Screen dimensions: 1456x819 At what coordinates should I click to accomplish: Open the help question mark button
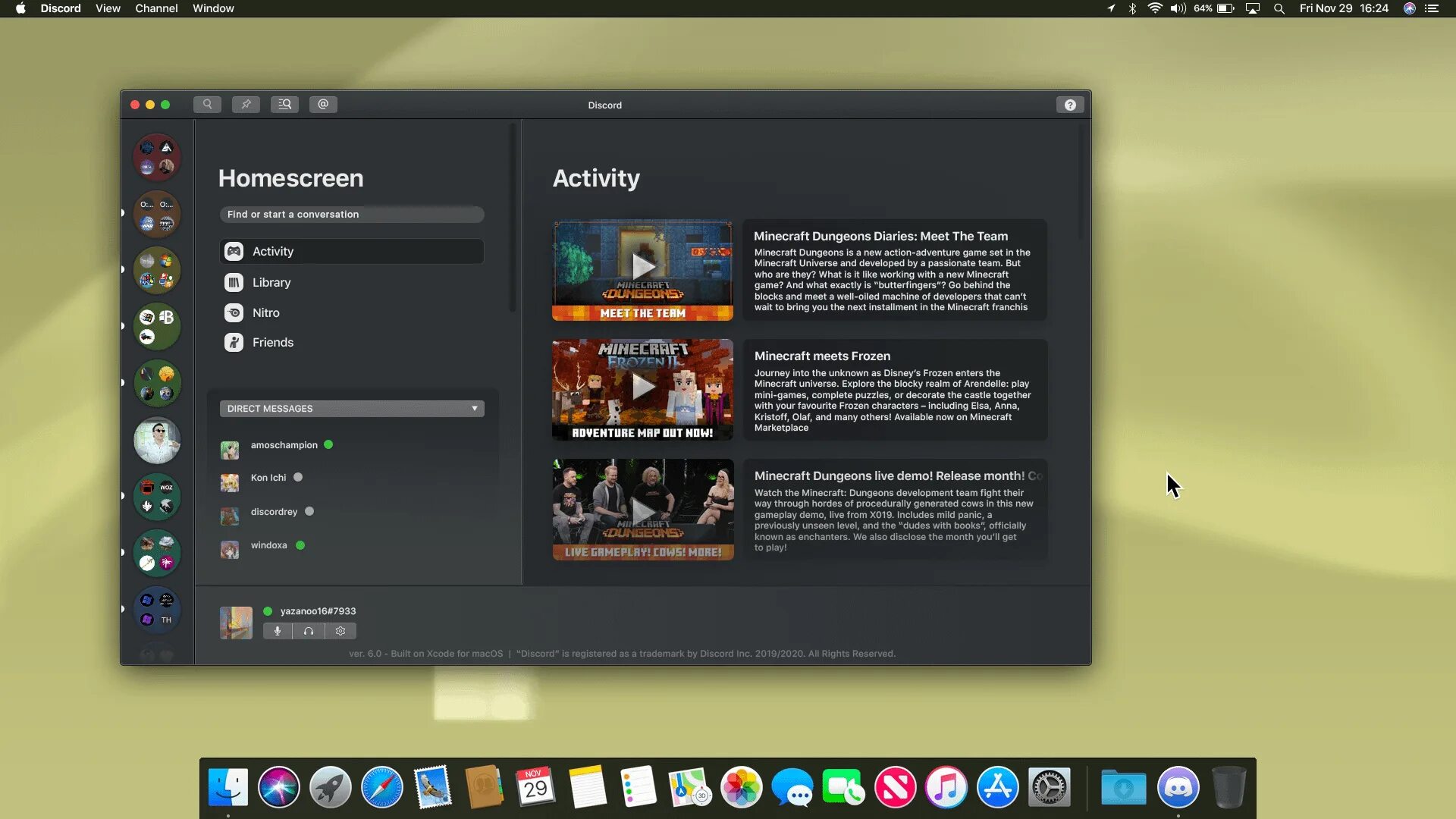(1070, 105)
